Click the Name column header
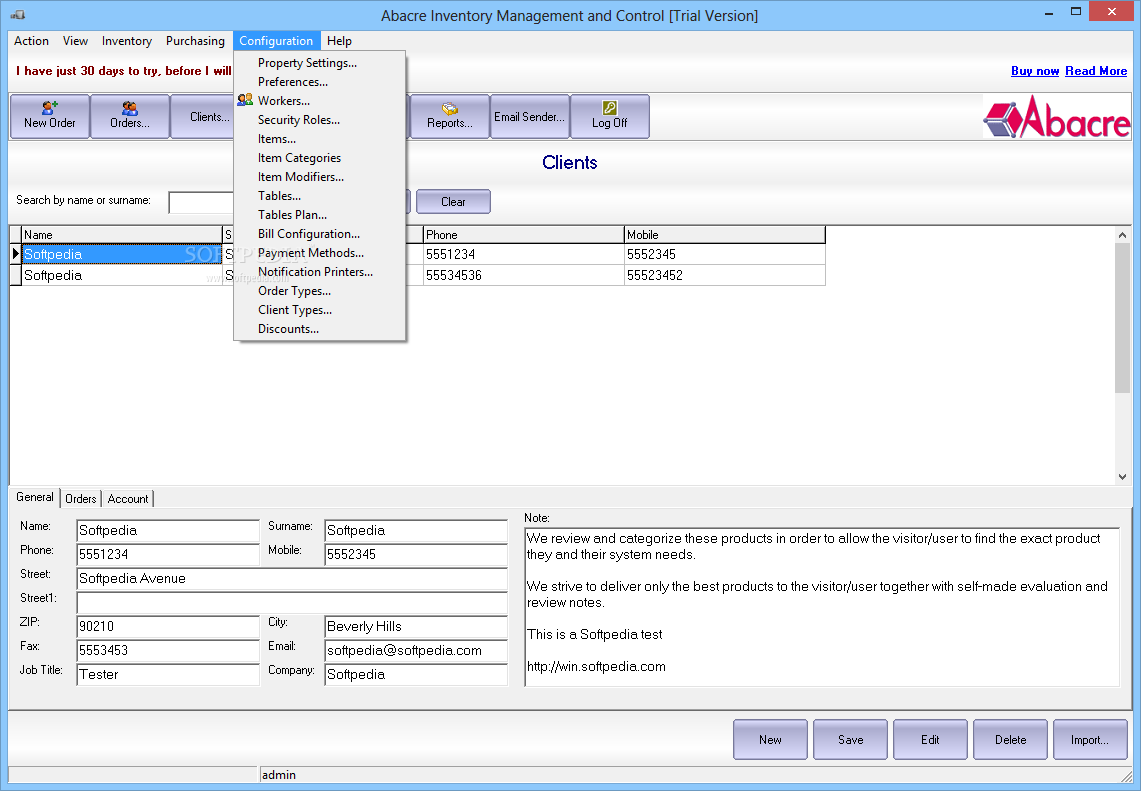 pyautogui.click(x=122, y=234)
